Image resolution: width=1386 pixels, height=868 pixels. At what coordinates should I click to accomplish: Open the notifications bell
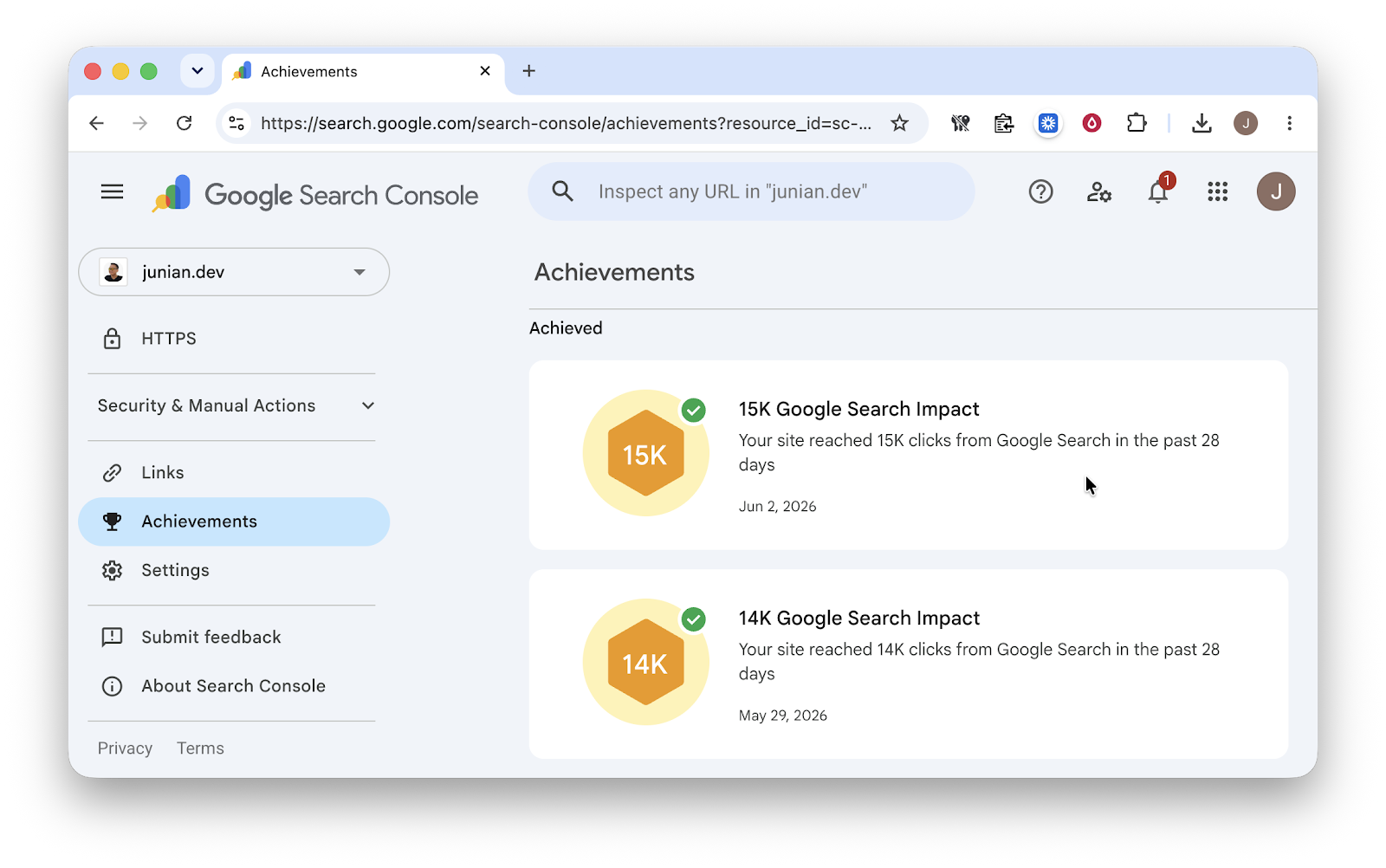1158,191
